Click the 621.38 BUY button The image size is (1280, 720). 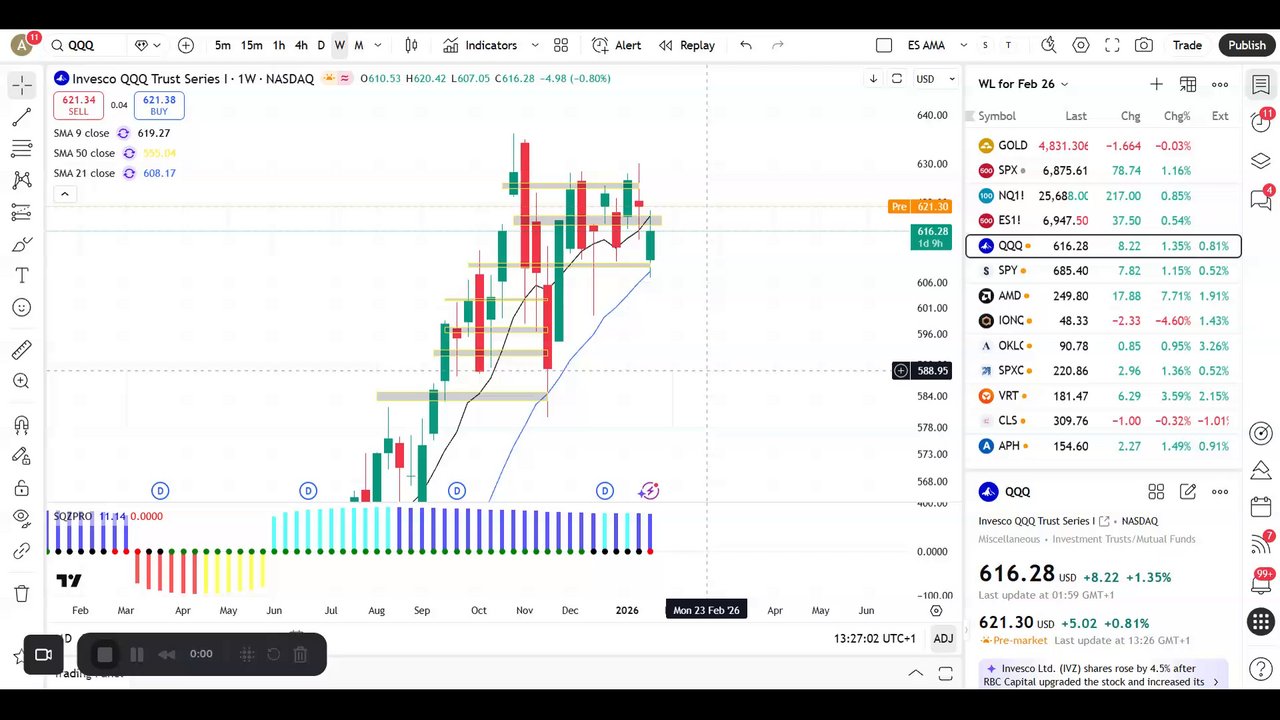[159, 105]
